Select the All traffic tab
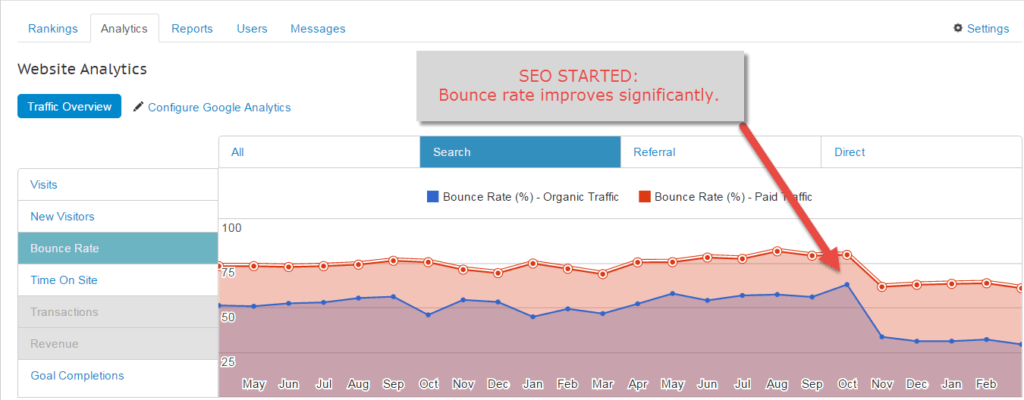 click(319, 152)
